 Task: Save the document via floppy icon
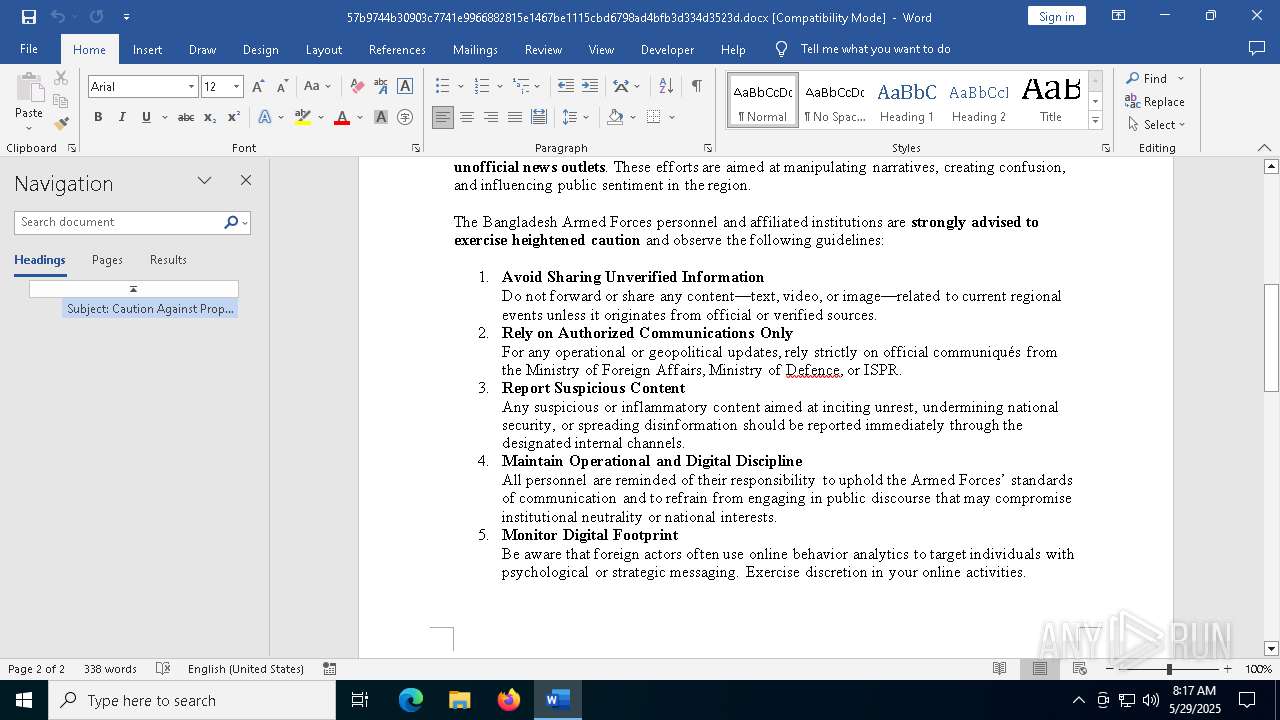click(29, 17)
